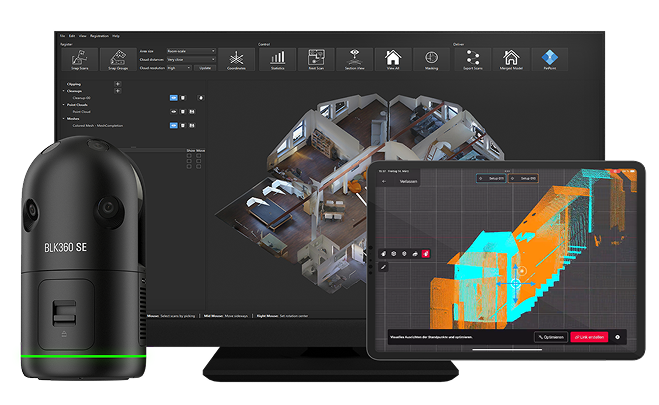Click the View All home icon
This screenshot has width=659, height=405.
point(393,59)
